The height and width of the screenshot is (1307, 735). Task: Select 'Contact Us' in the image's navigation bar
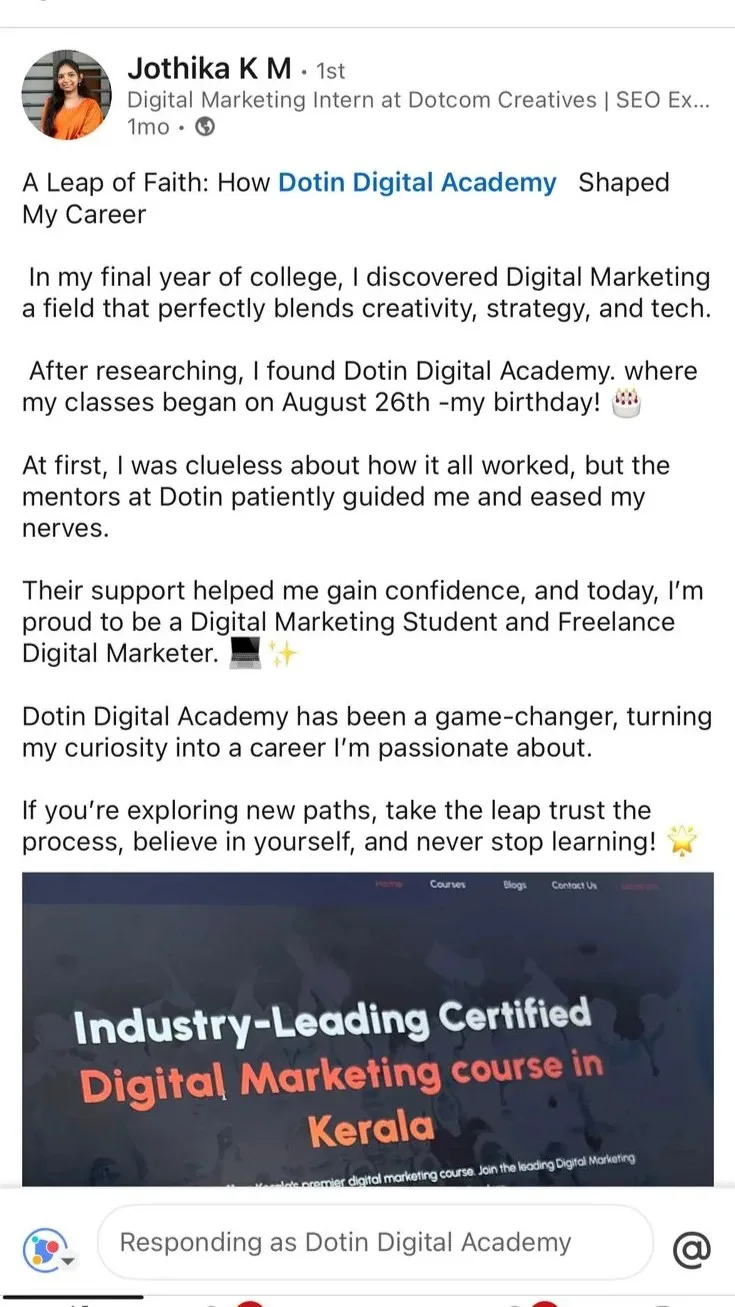click(574, 885)
